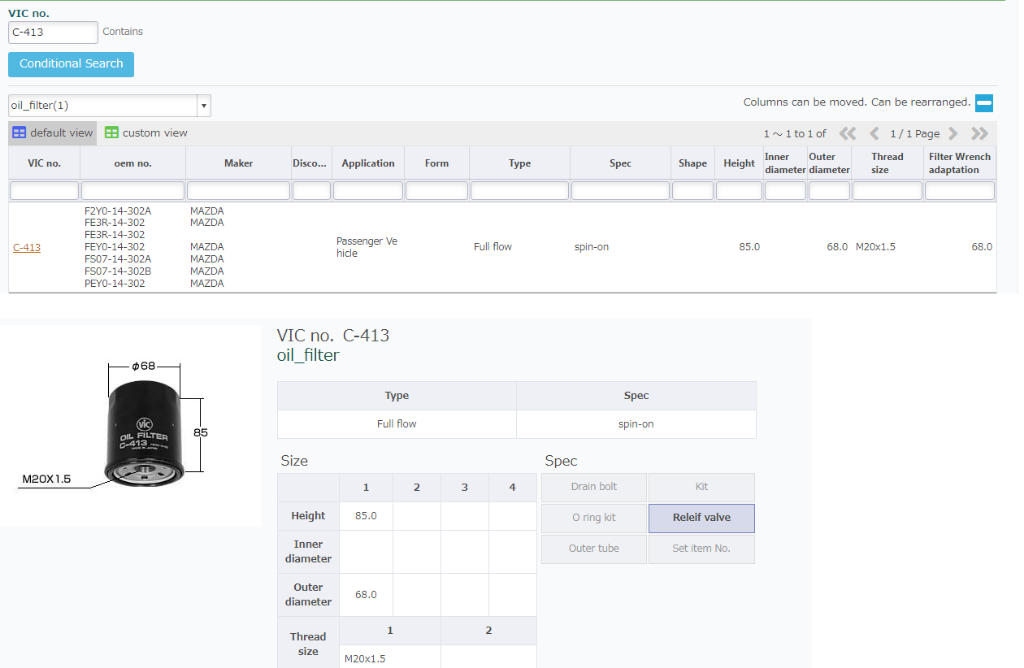The image size is (1024, 668).
Task: Select oem number FEY0-14-302
Action: 114,247
